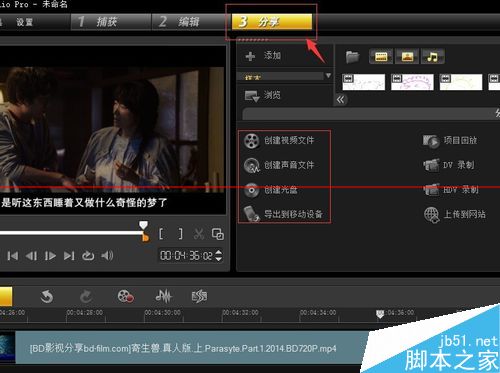Click the 添加 plus button
500x373 pixels.
(250, 56)
